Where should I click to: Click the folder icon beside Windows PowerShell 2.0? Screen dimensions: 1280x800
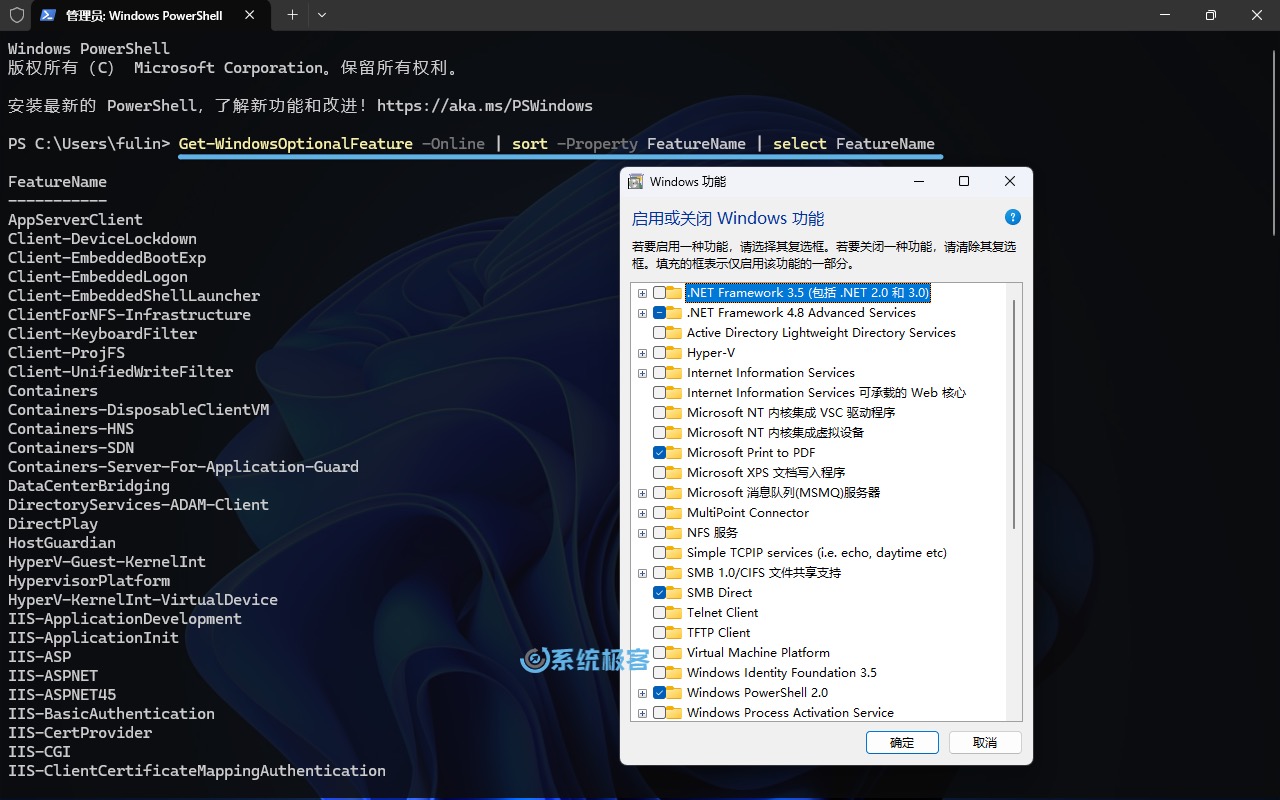pyautogui.click(x=675, y=693)
